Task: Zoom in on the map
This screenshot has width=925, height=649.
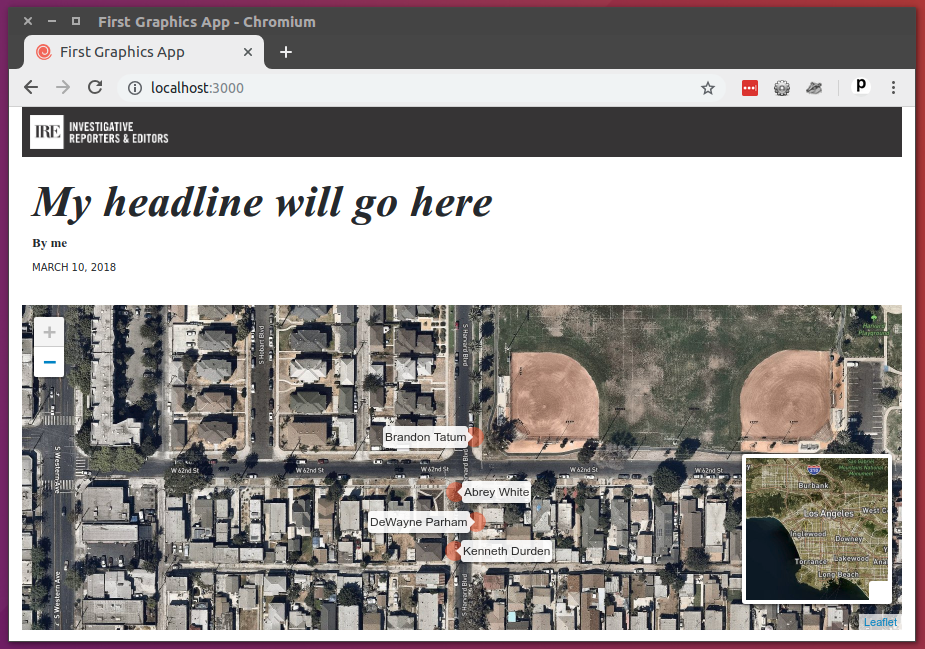Action: point(49,332)
